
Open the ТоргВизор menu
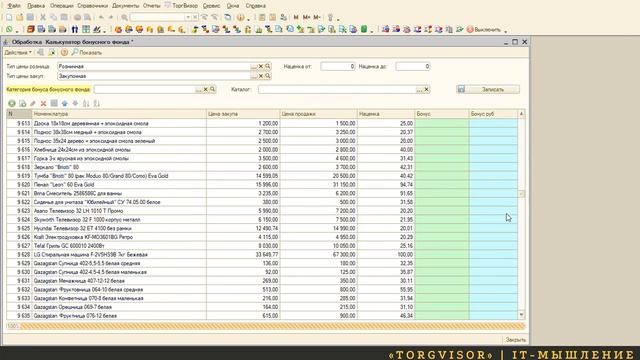[181, 6]
